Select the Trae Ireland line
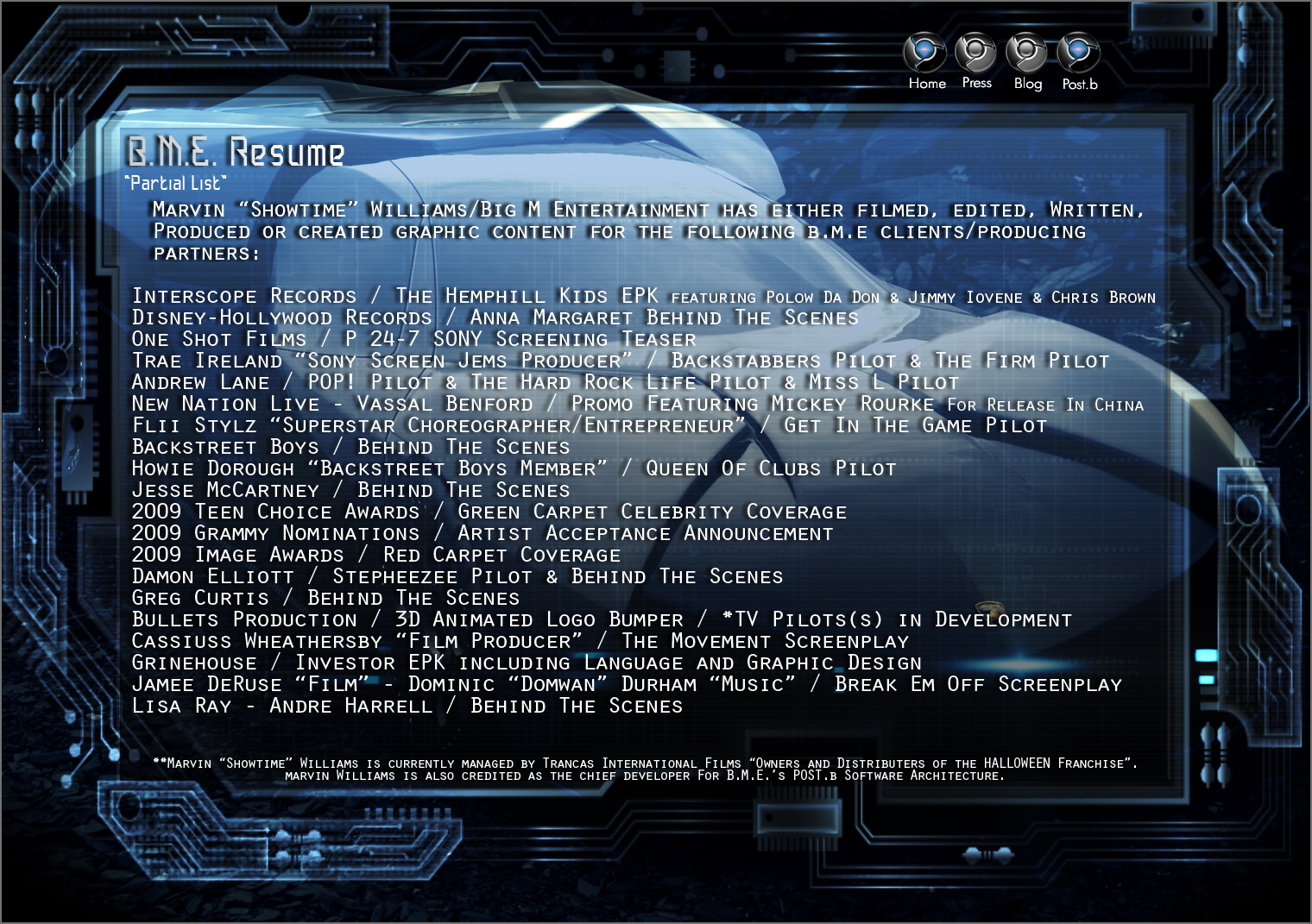 point(621,361)
